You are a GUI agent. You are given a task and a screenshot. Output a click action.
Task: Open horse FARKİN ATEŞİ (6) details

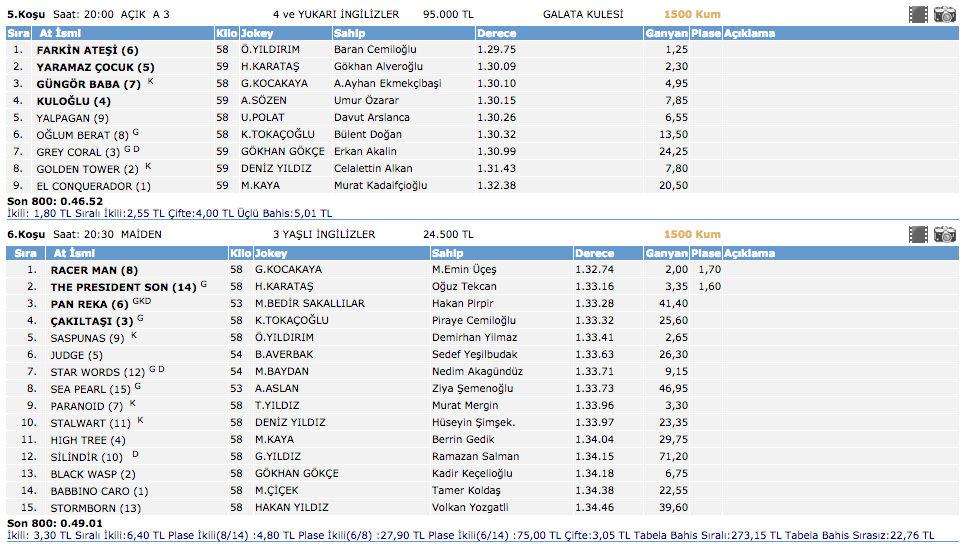(88, 50)
